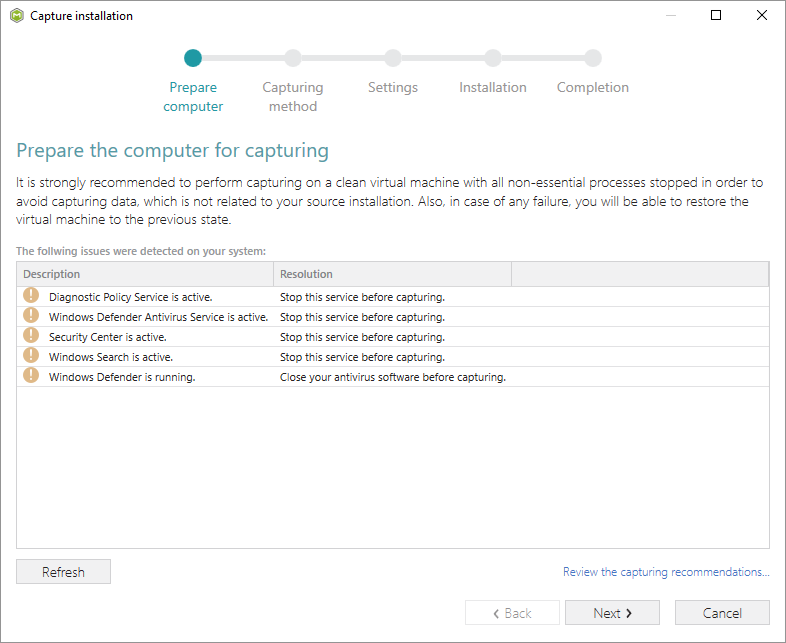
Task: Select the Installation step circle
Action: (493, 58)
